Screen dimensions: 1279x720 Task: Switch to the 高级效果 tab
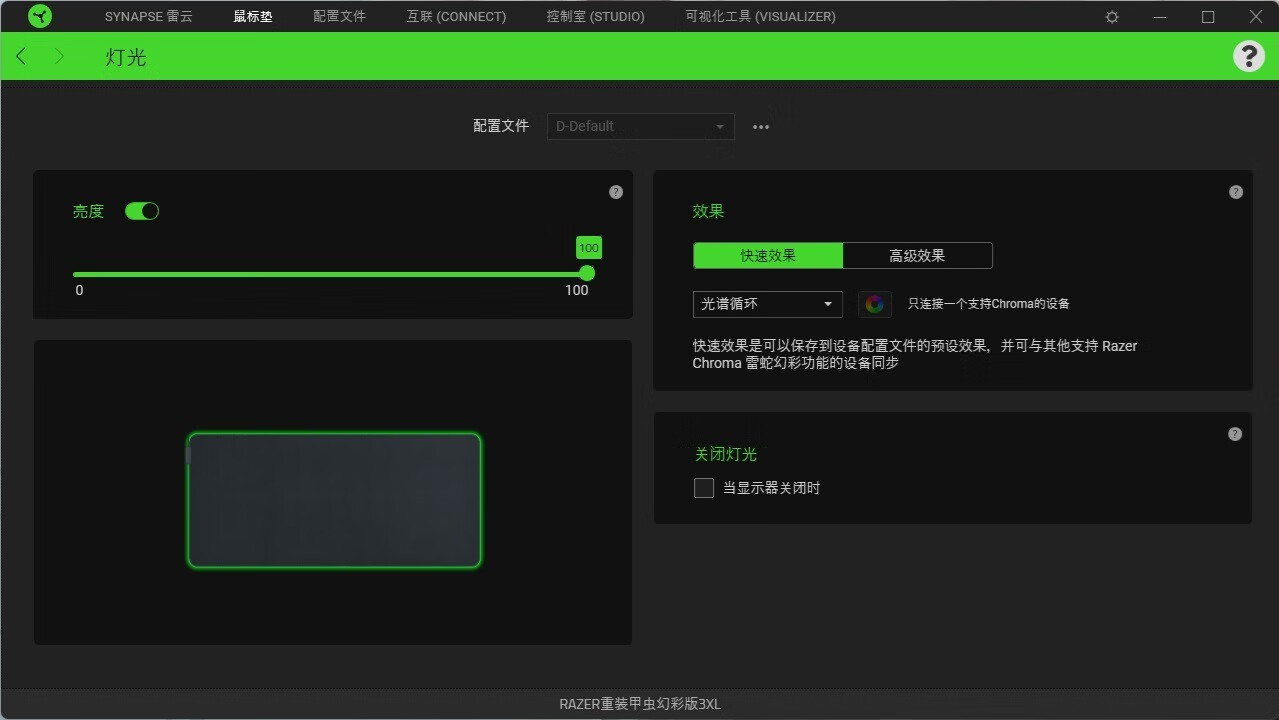[917, 255]
